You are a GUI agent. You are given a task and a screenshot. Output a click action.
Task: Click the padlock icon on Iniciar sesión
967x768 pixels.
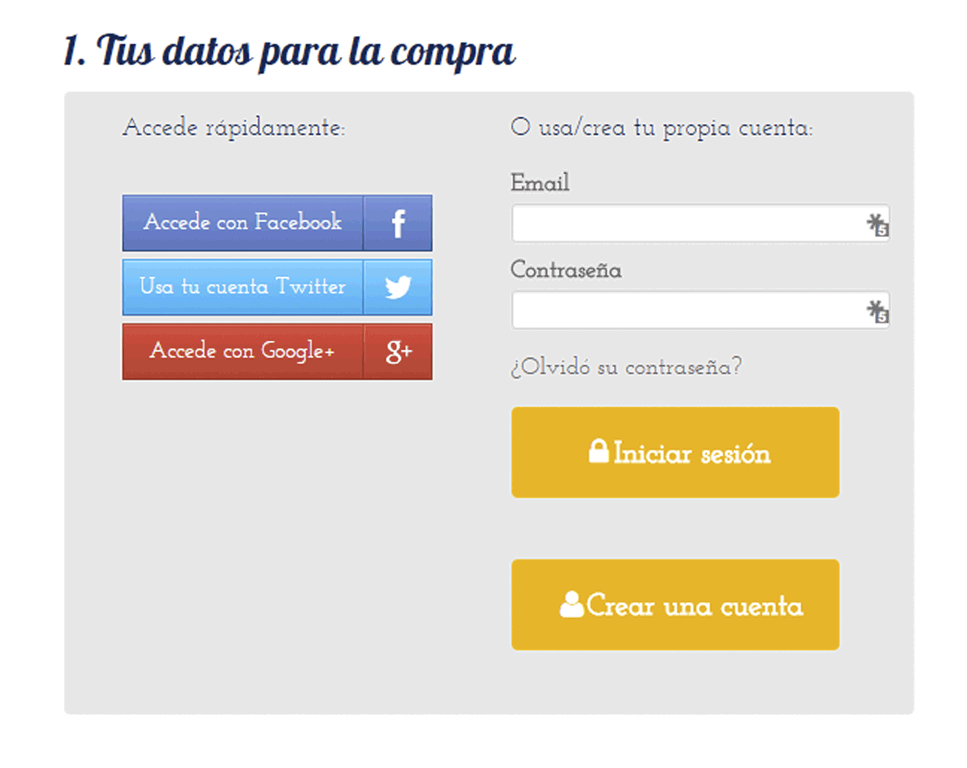click(x=598, y=451)
